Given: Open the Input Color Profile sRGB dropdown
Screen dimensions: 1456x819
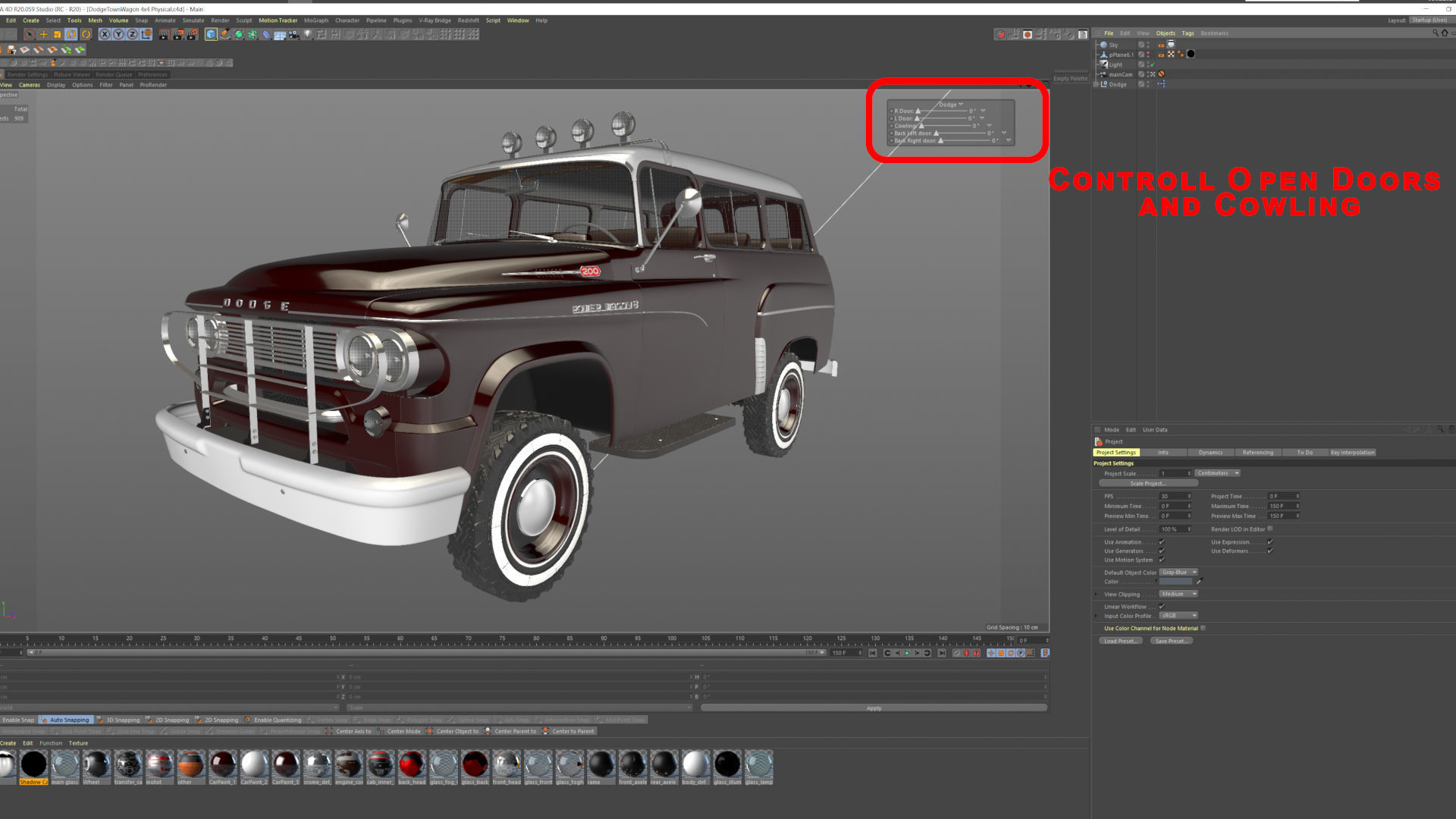Looking at the screenshot, I should click(x=1178, y=616).
